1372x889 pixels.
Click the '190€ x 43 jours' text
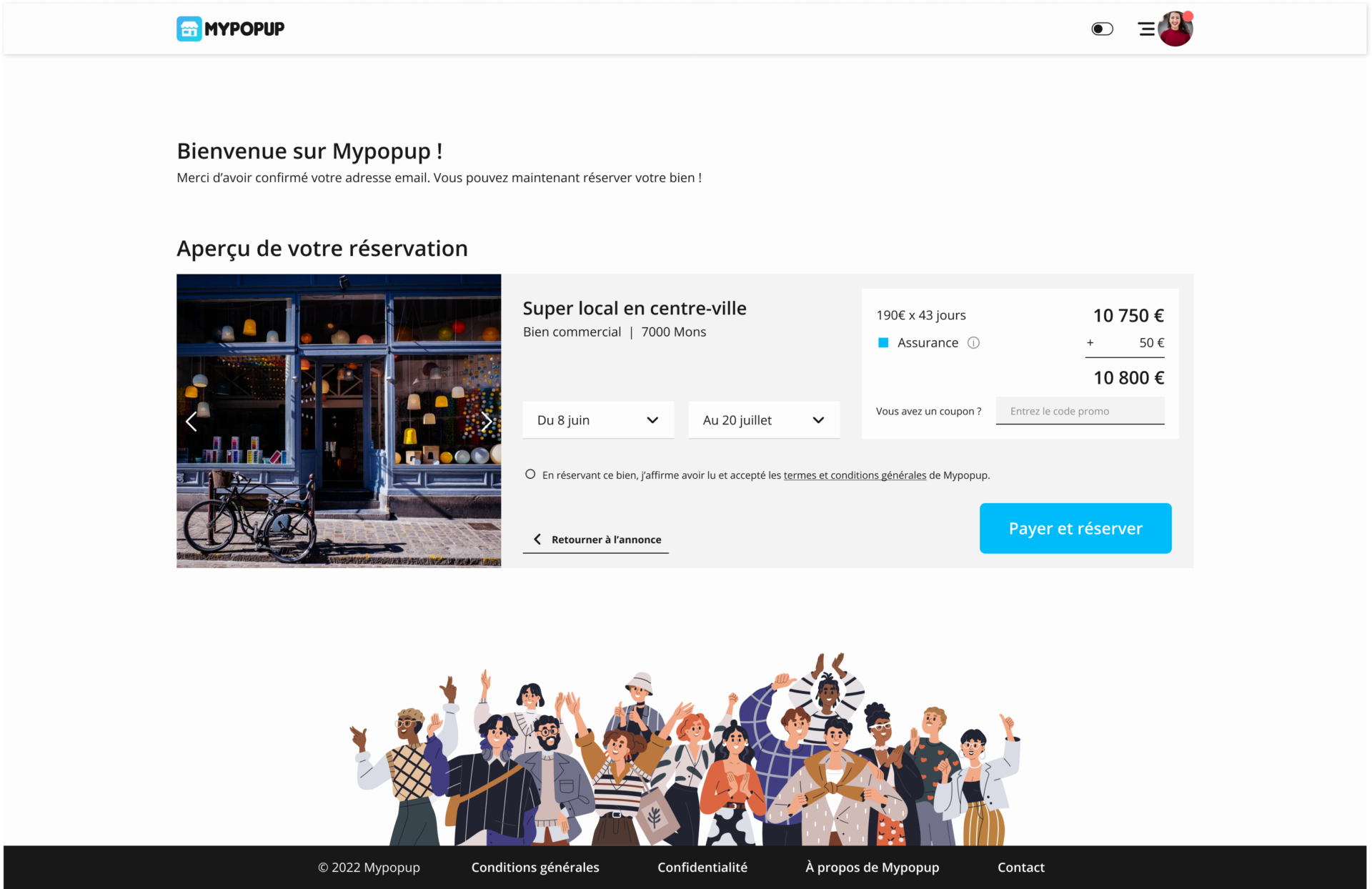point(921,315)
